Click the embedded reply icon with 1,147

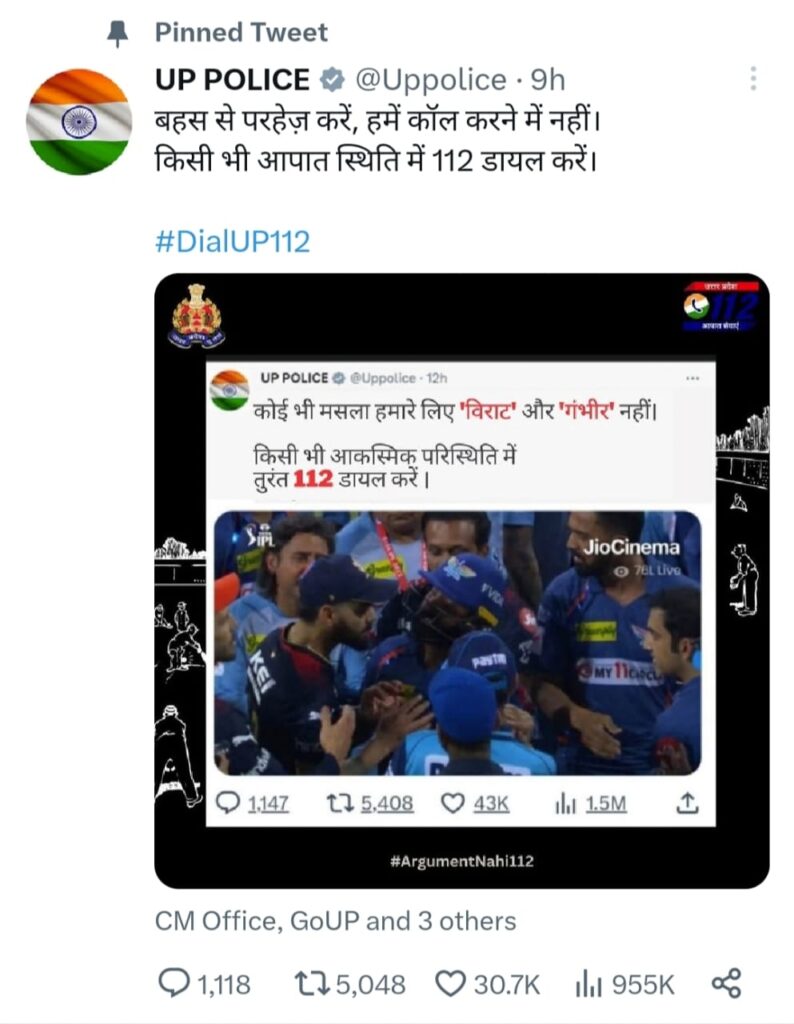pos(228,803)
